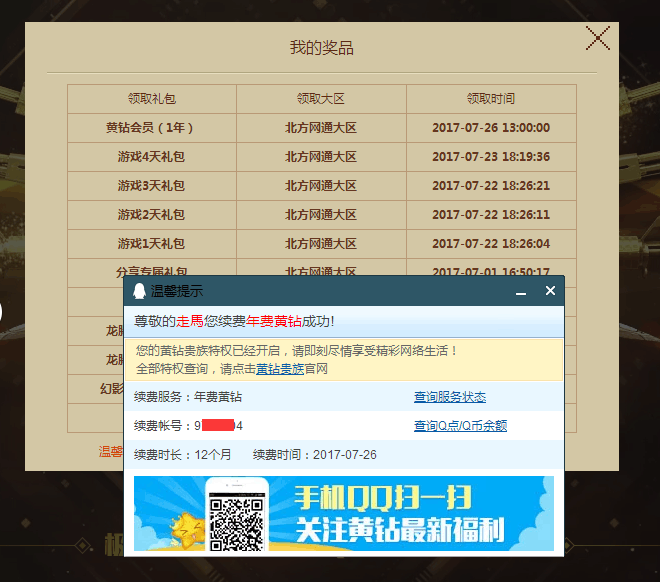Click the 续费帐号 account number text
Screen dimensions: 660x582
click(188, 425)
